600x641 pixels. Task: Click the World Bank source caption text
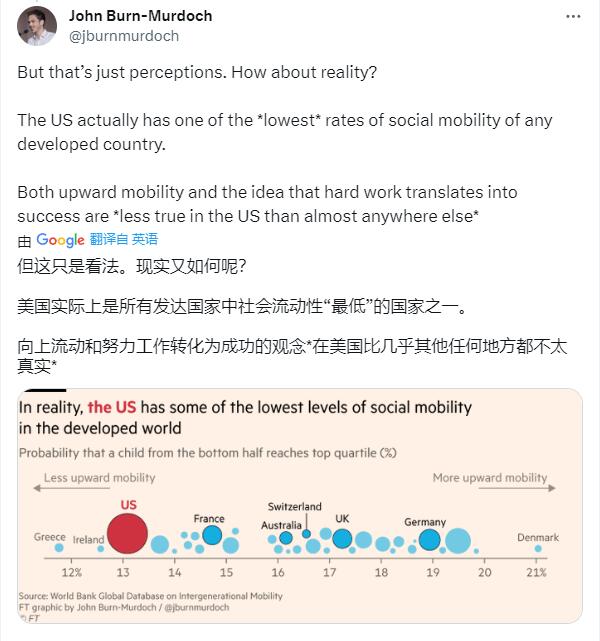150,596
